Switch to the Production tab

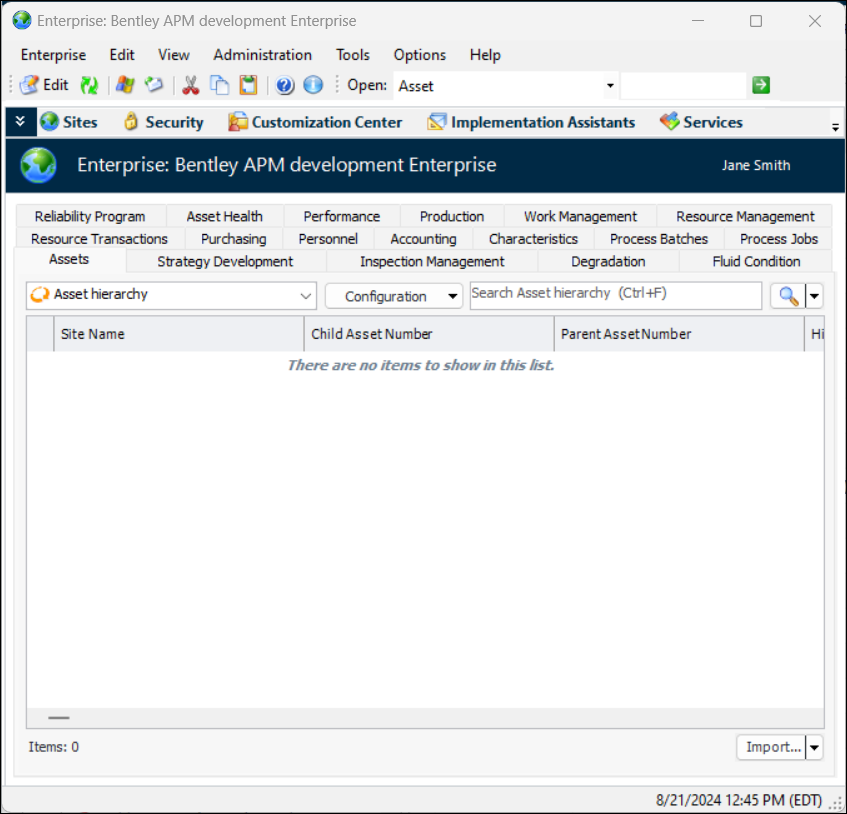point(452,217)
